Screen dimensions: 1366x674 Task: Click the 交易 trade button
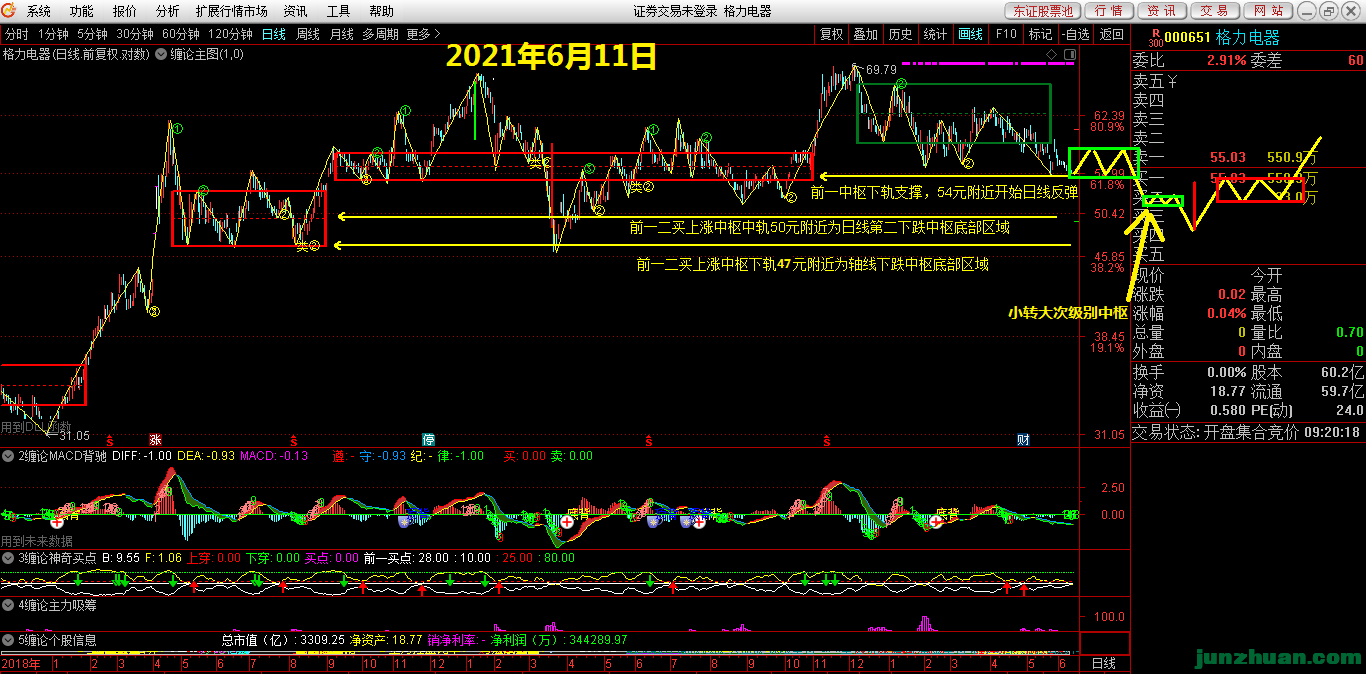pyautogui.click(x=1214, y=11)
